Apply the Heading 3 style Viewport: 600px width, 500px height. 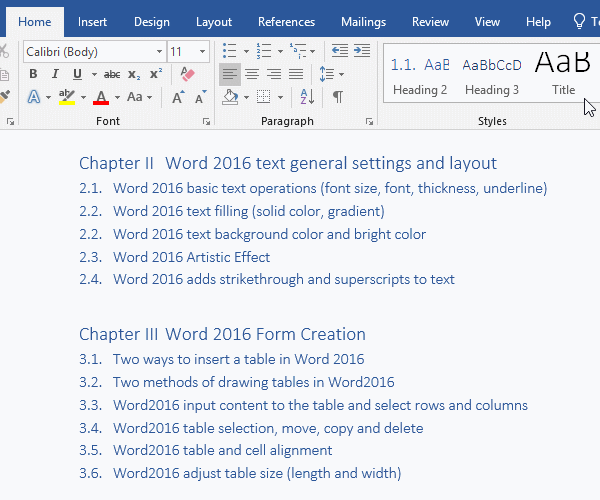[492, 73]
